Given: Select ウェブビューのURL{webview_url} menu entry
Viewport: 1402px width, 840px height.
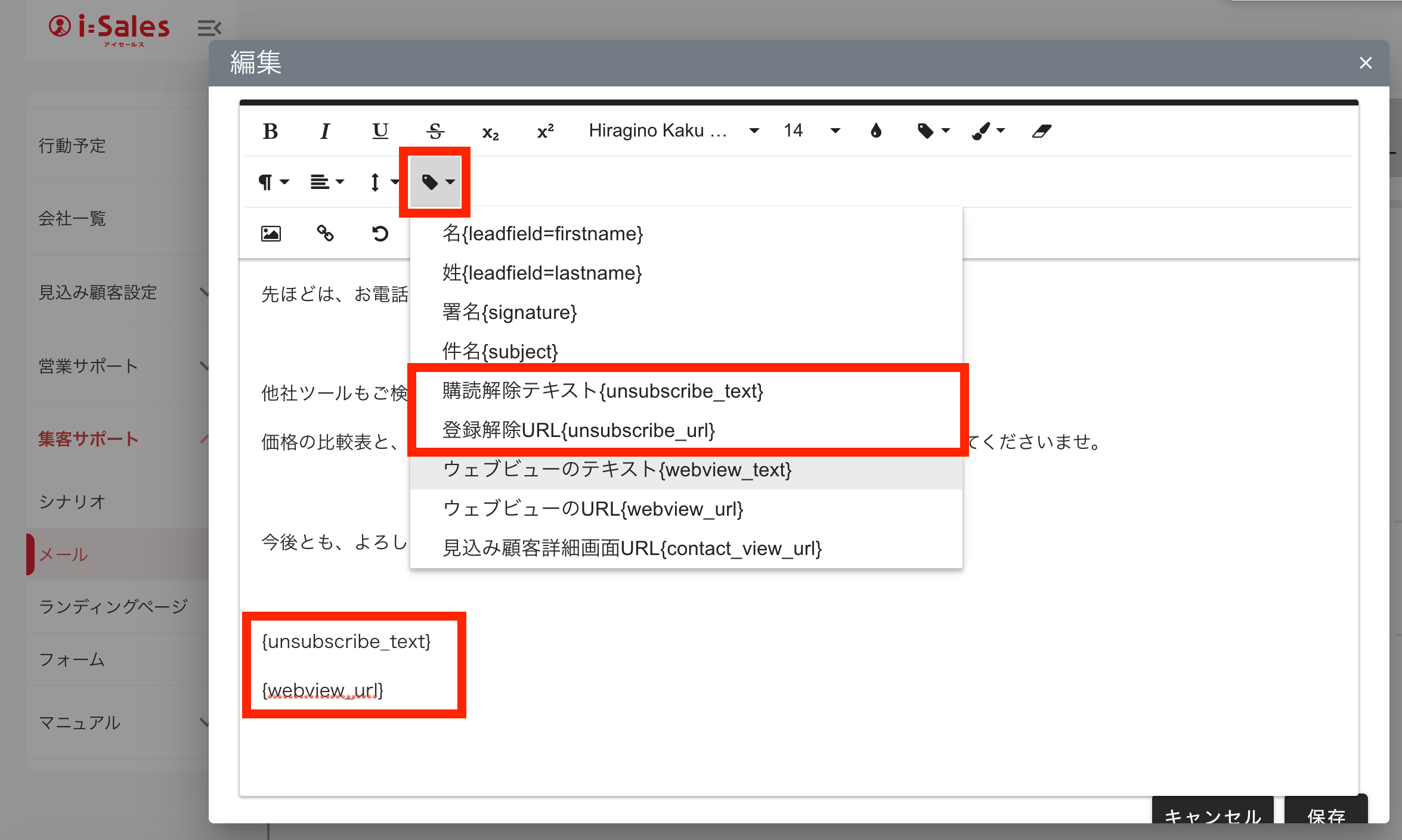Looking at the screenshot, I should (593, 509).
